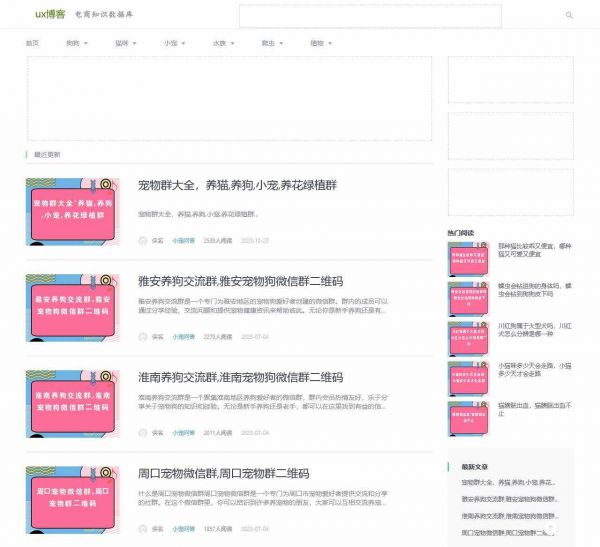Click the excerpt text of 淮南养狗交流群 article

pyautogui.click(x=263, y=402)
